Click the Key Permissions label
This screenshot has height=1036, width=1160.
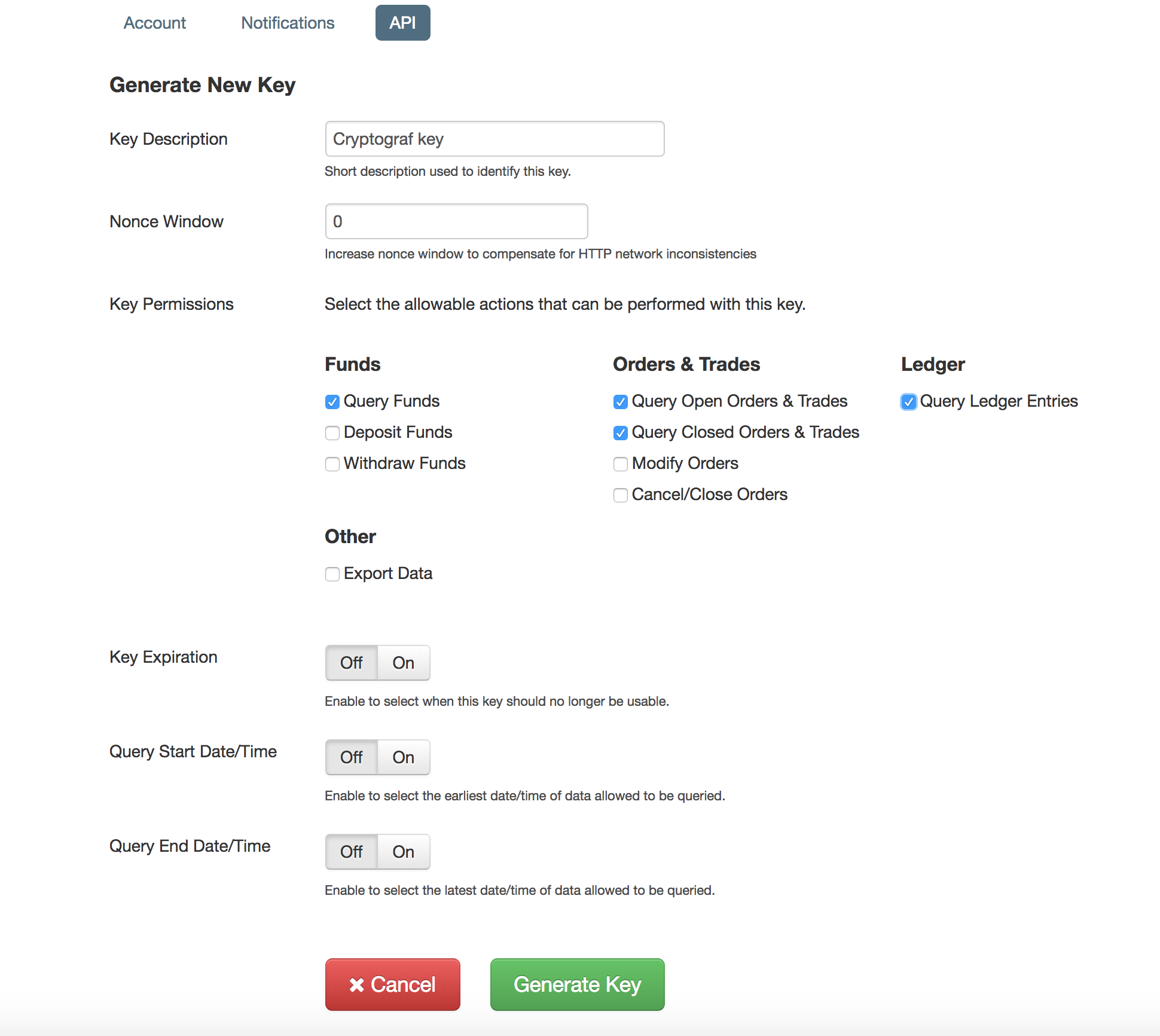point(172,304)
